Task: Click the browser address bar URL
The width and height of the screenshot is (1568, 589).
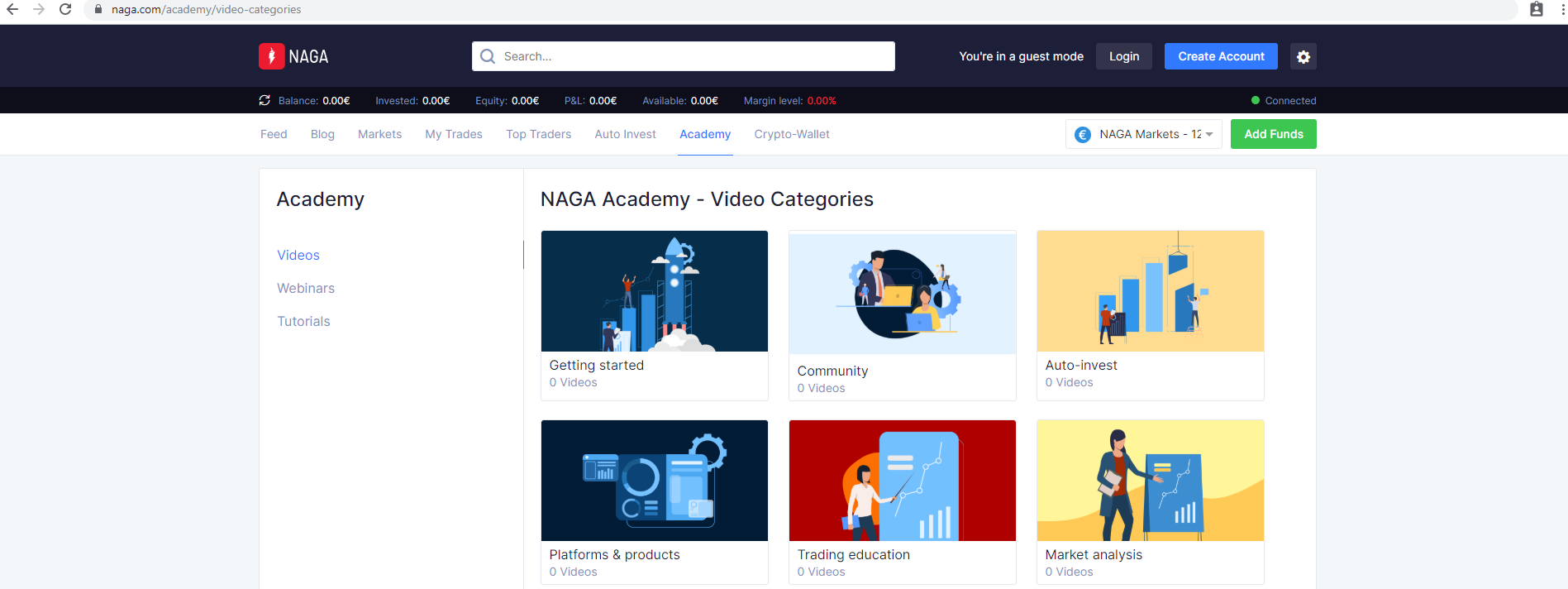Action: coord(206,9)
